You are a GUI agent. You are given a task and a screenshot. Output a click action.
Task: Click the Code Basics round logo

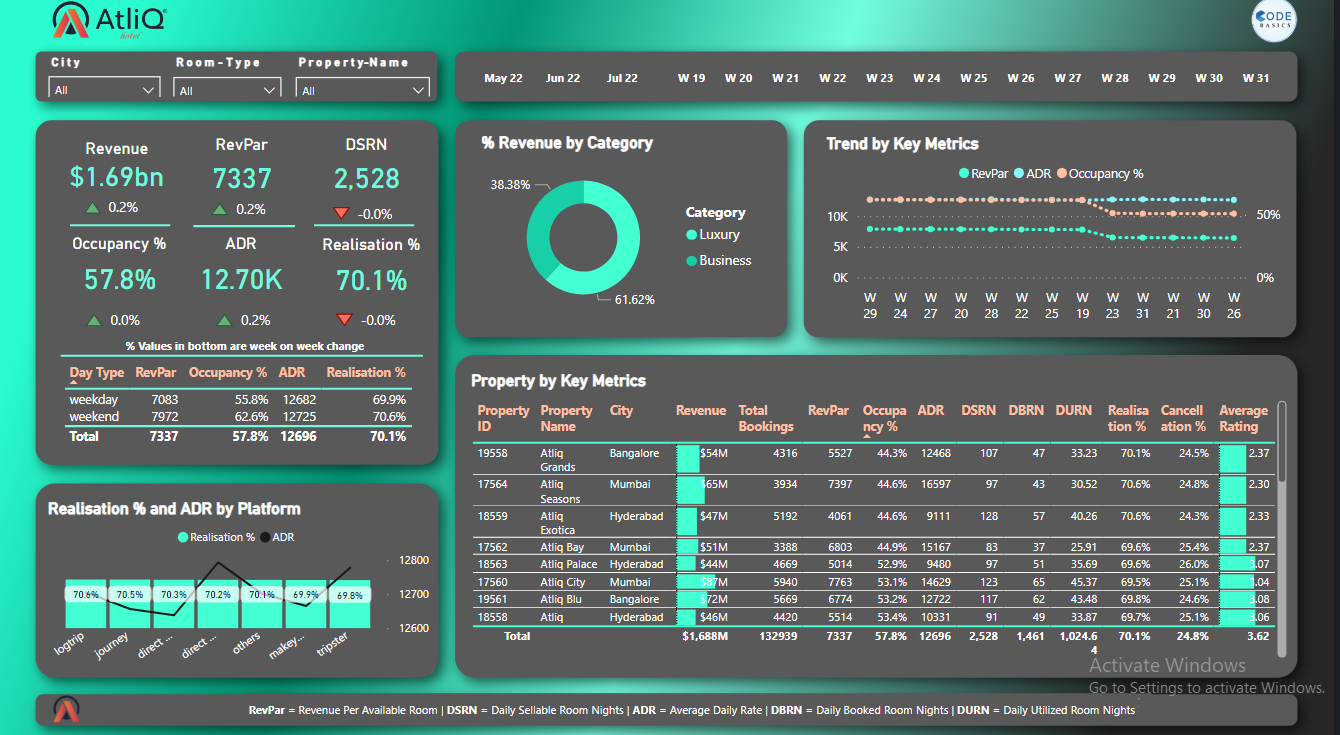click(1273, 22)
